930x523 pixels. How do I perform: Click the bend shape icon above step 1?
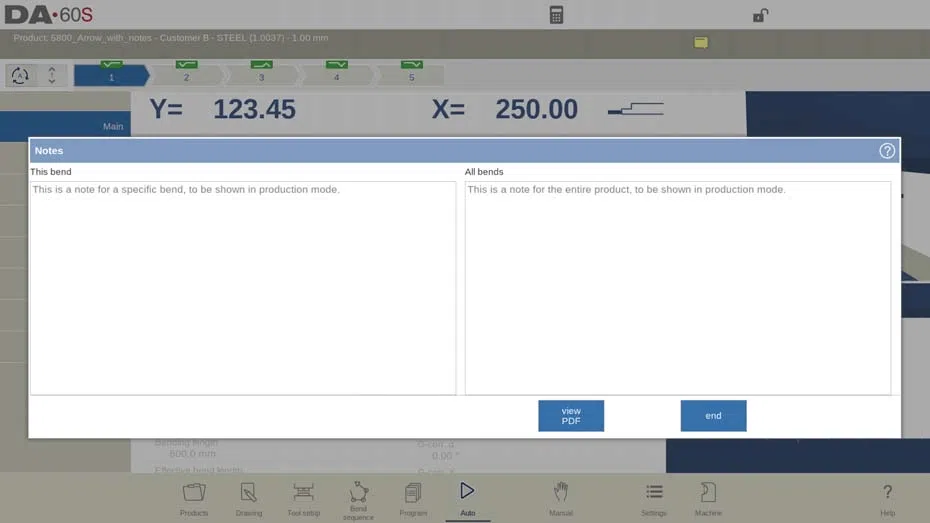tap(112, 64)
